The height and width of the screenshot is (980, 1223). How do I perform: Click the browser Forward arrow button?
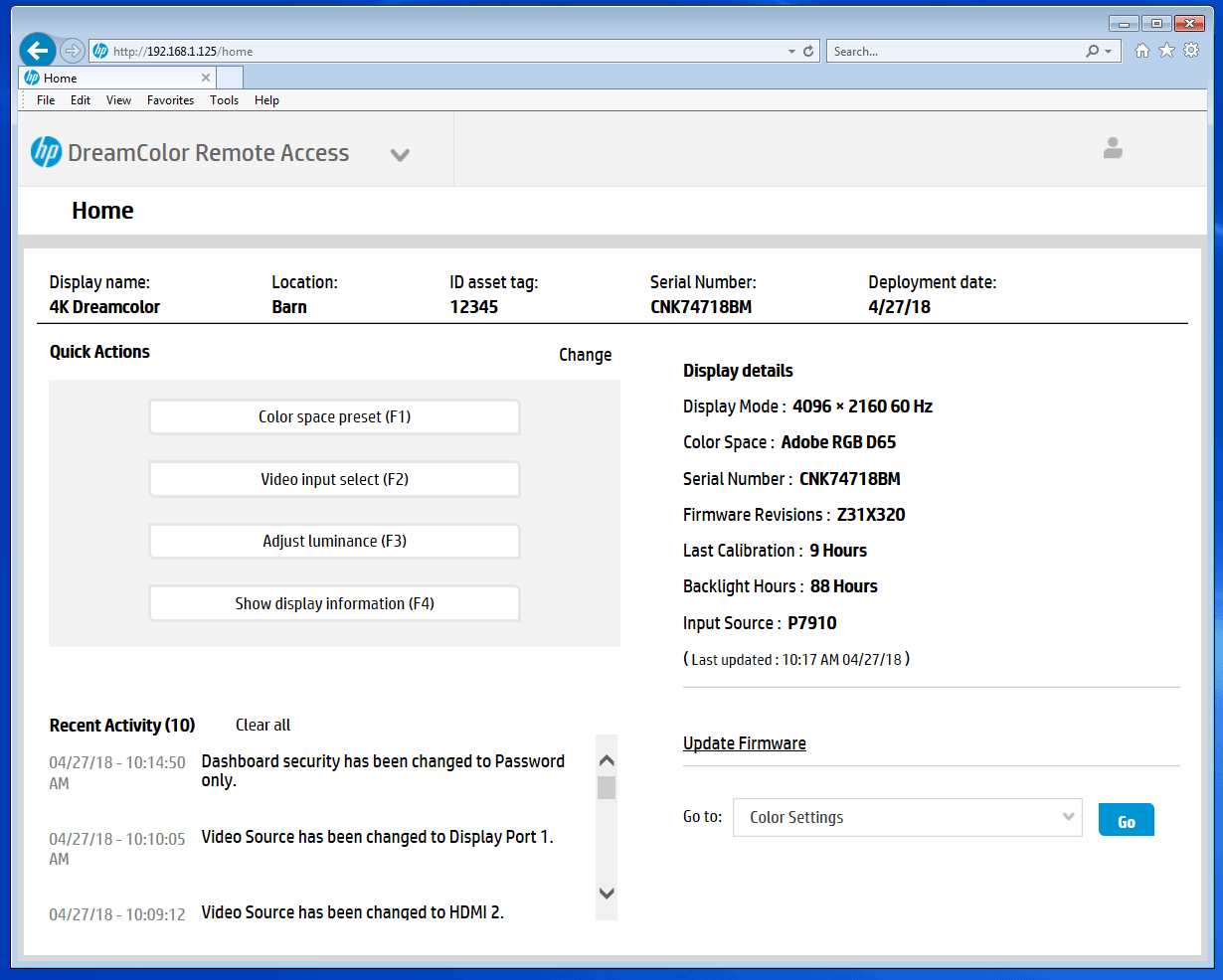coord(73,51)
